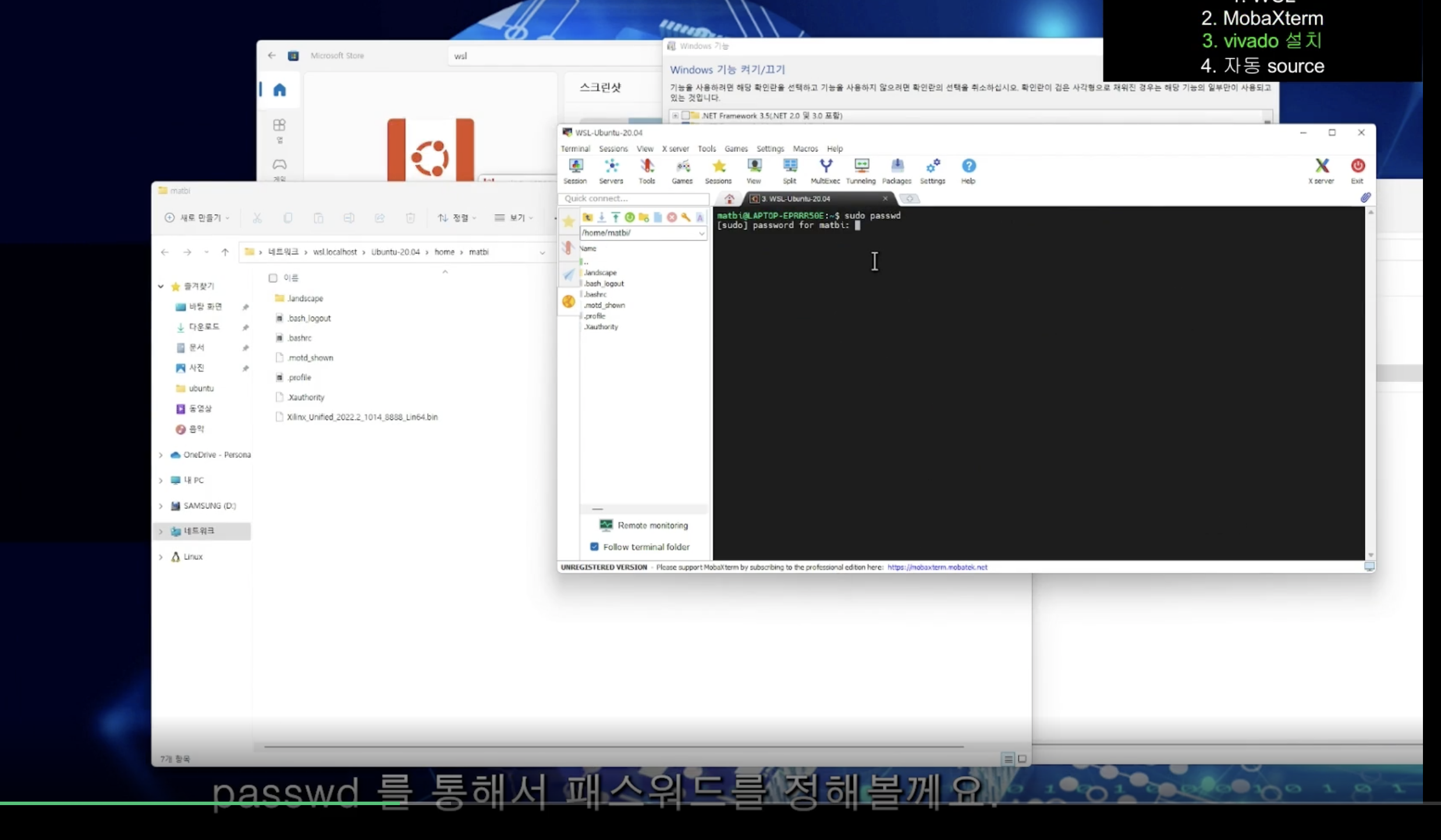1441x840 pixels.
Task: Open the X server menu
Action: (675, 149)
